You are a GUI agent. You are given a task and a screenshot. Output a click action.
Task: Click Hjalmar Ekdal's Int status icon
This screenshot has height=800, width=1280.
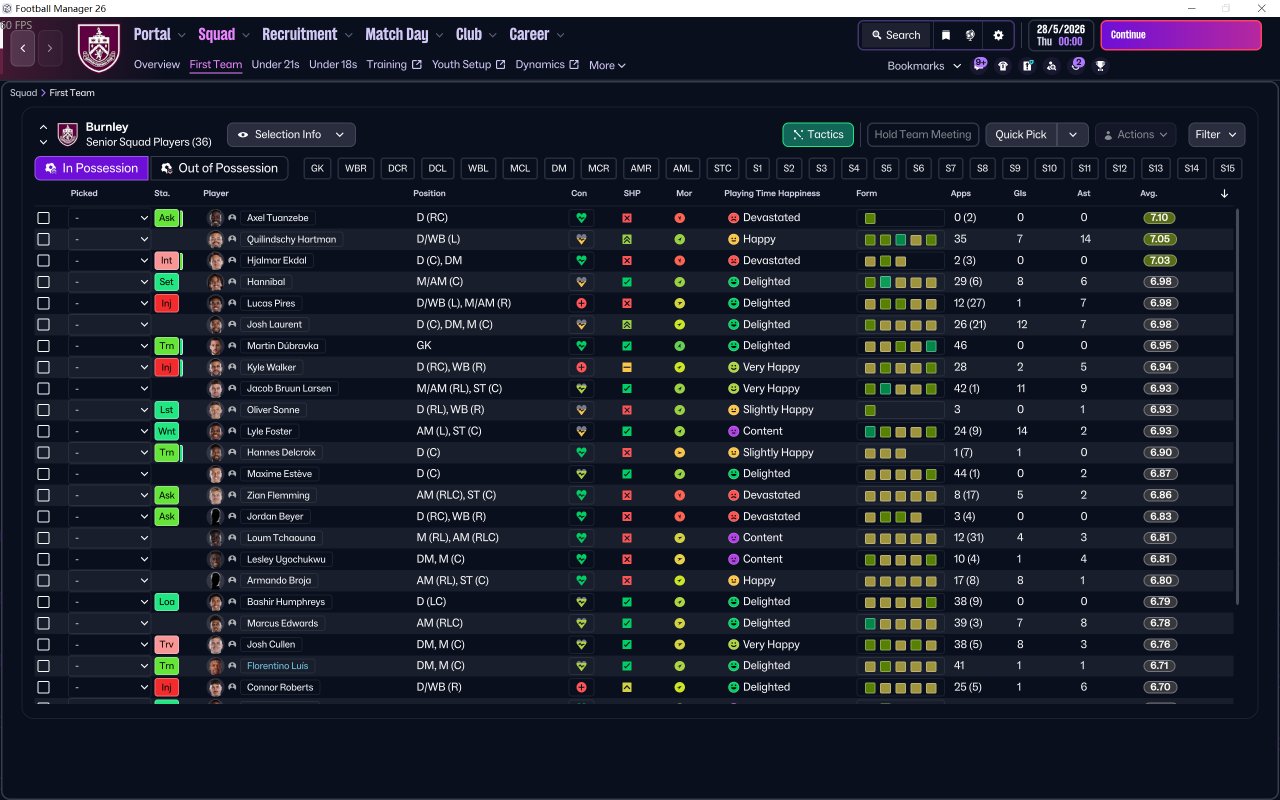click(167, 261)
